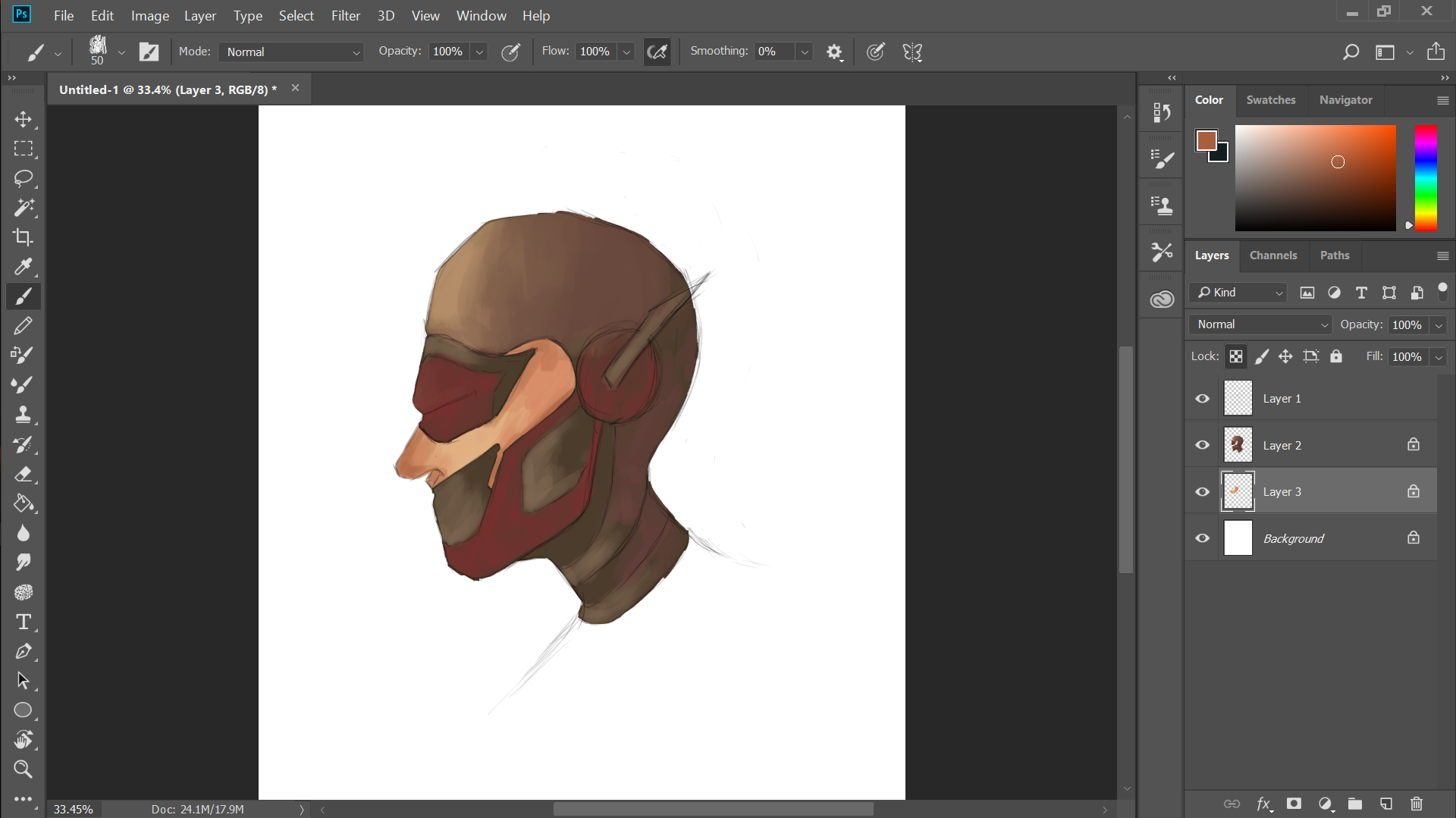Select the Clone Stamp tool
Viewport: 1456px width, 818px height.
[24, 415]
